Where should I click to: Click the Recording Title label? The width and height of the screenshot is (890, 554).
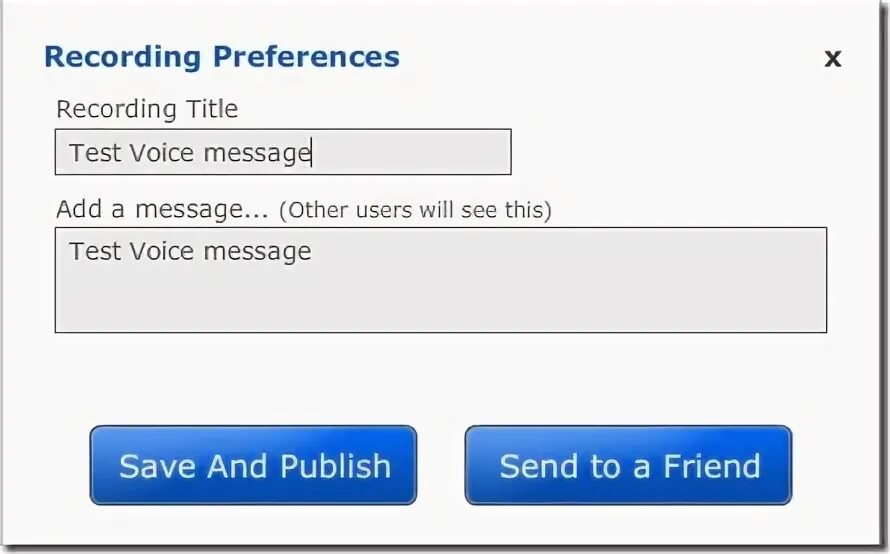147,109
